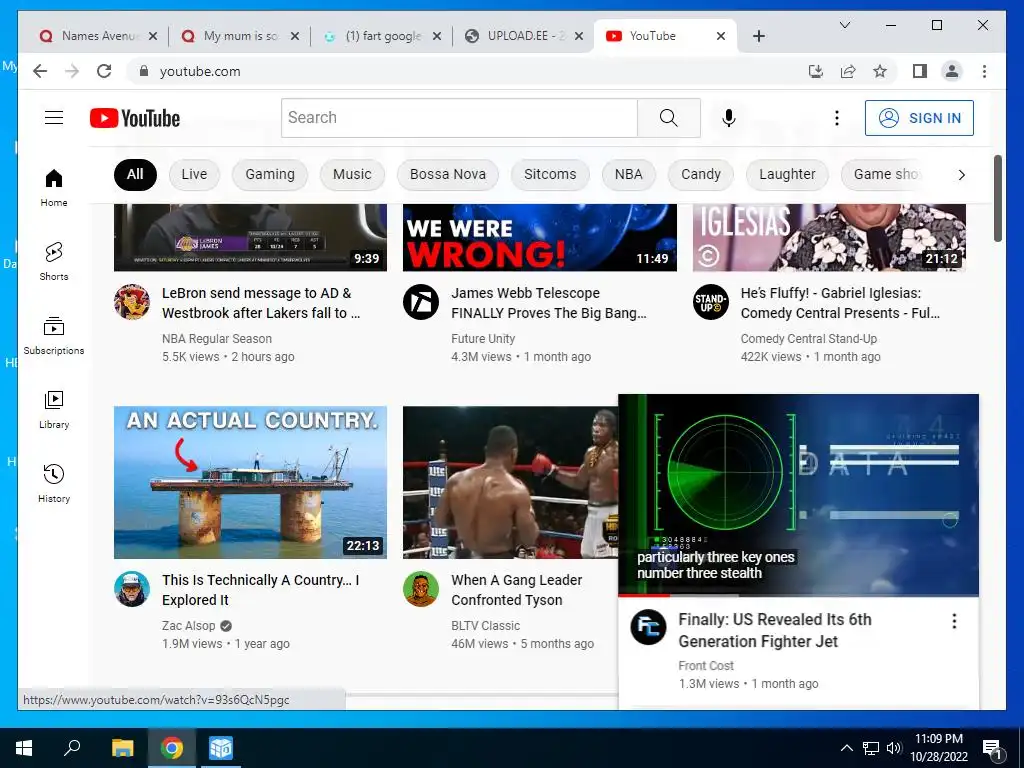Click the YouTube logo
Image resolution: width=1024 pixels, height=768 pixels.
[135, 118]
